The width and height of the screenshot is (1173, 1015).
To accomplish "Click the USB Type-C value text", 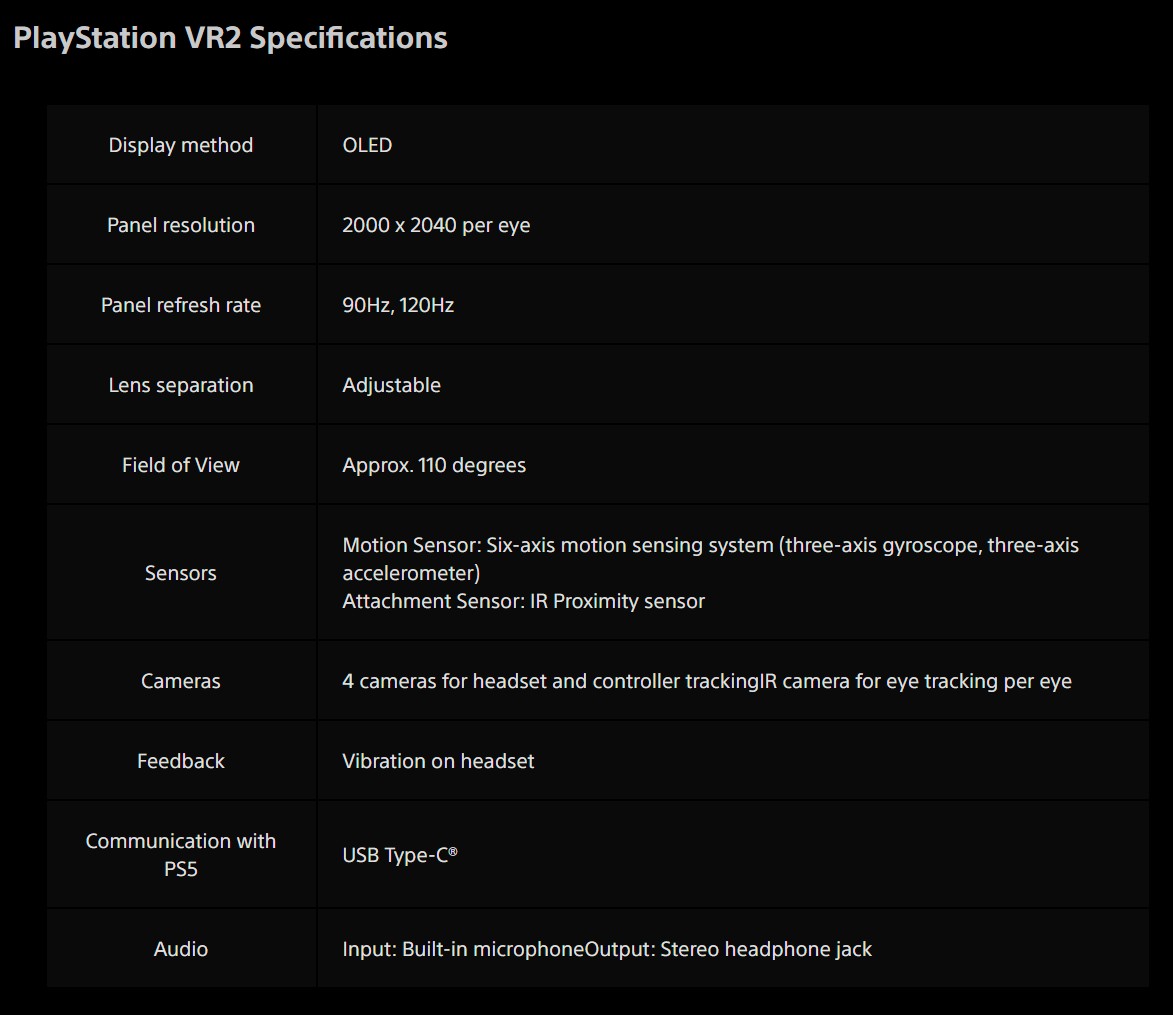I will [399, 855].
